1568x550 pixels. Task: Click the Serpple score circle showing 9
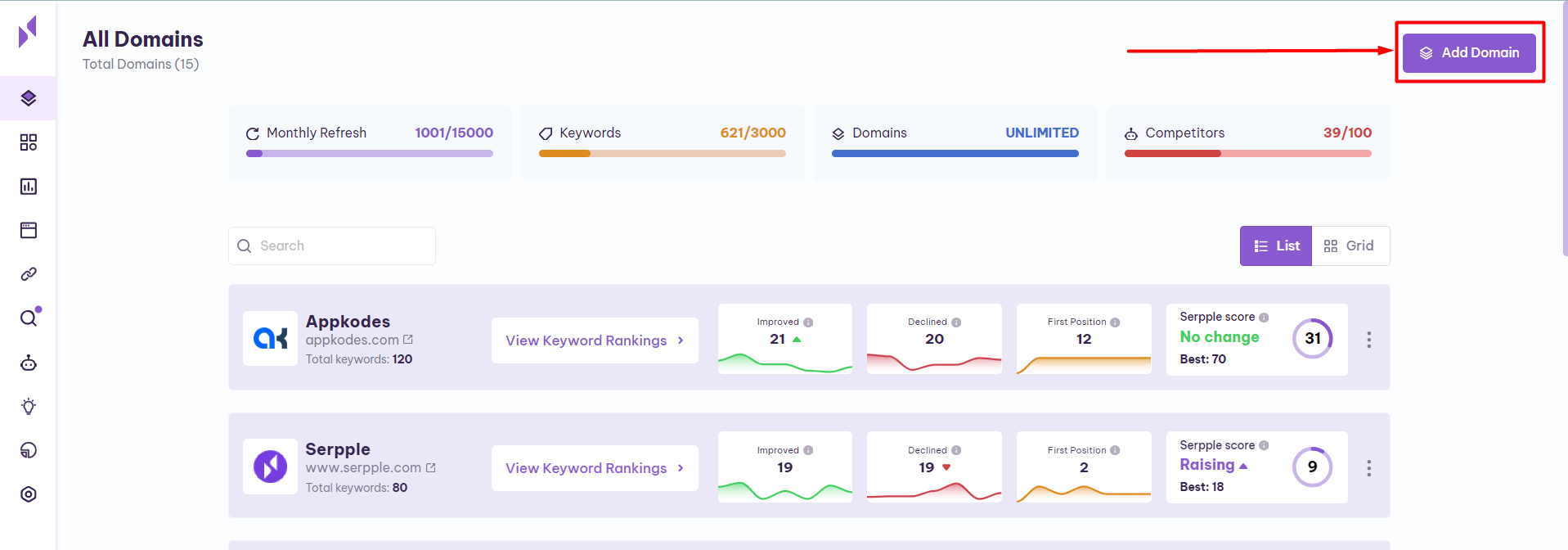click(1313, 467)
